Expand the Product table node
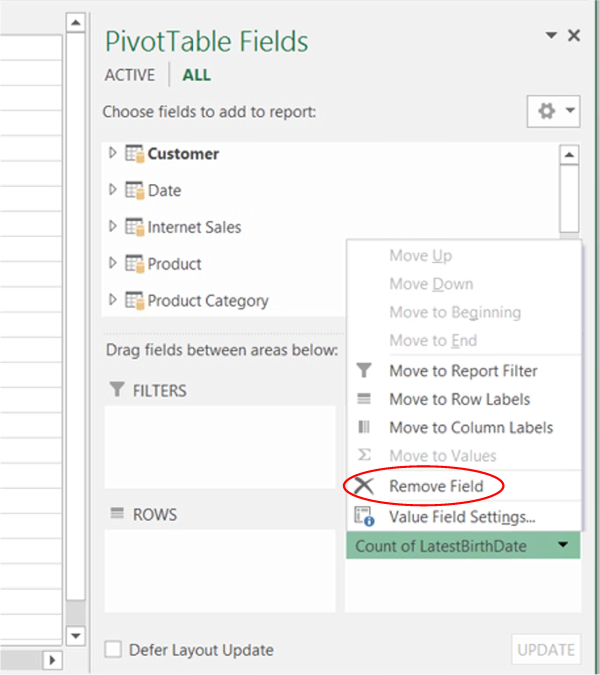The height and width of the screenshot is (675, 600). pyautogui.click(x=113, y=264)
